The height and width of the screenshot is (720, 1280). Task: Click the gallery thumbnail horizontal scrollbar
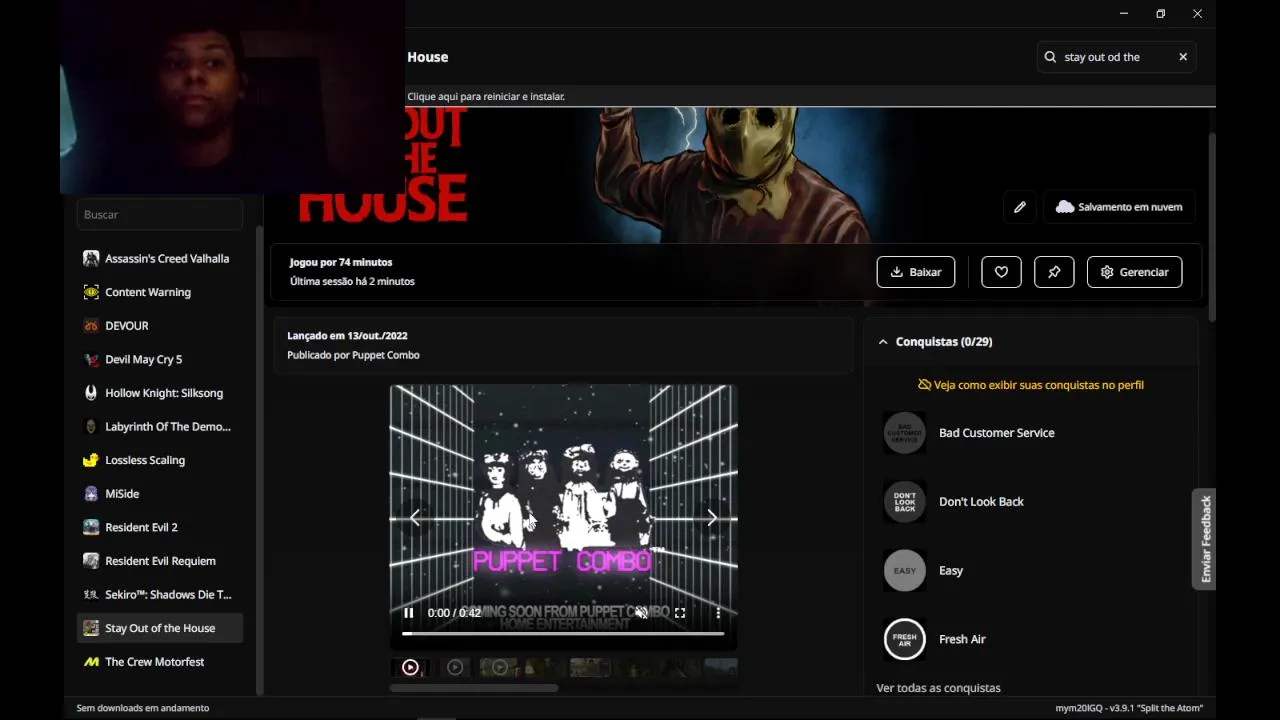[474, 688]
